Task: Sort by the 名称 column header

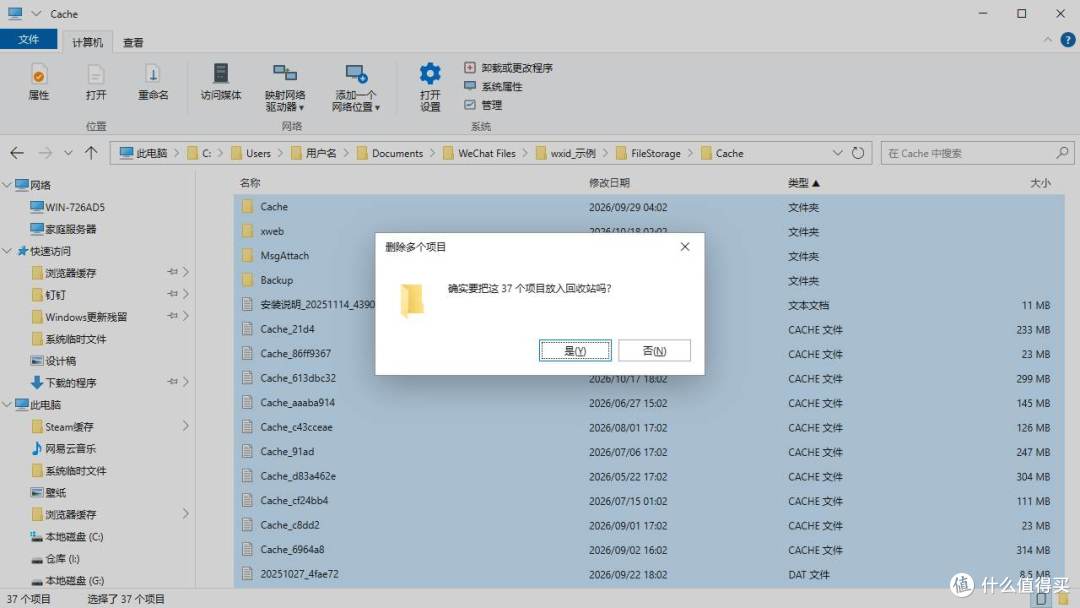Action: [x=250, y=182]
